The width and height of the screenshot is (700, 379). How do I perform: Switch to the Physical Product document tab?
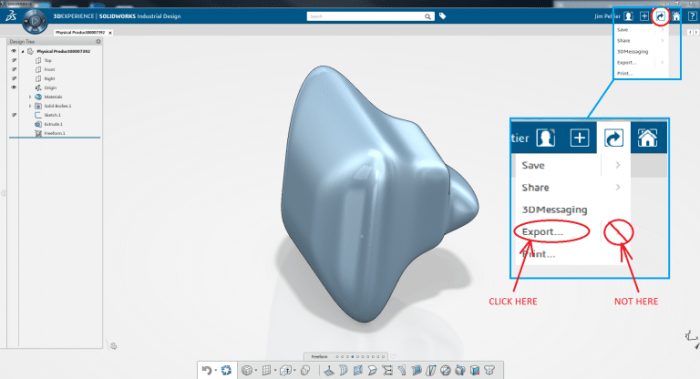point(80,33)
